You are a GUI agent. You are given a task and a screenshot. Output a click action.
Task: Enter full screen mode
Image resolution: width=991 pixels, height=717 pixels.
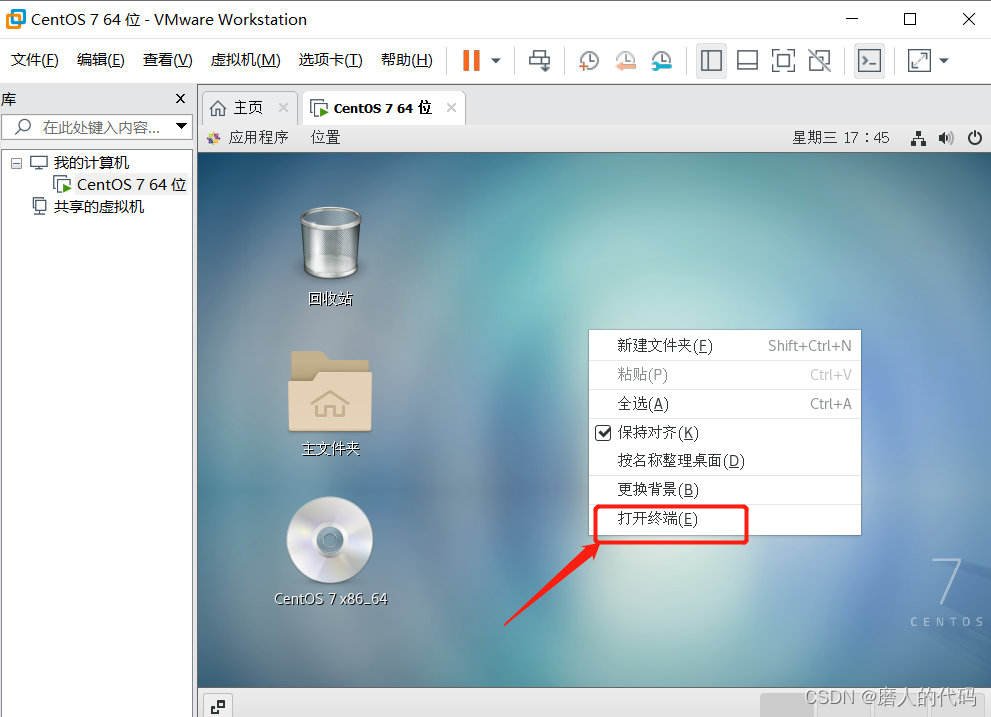pyautogui.click(x=783, y=61)
